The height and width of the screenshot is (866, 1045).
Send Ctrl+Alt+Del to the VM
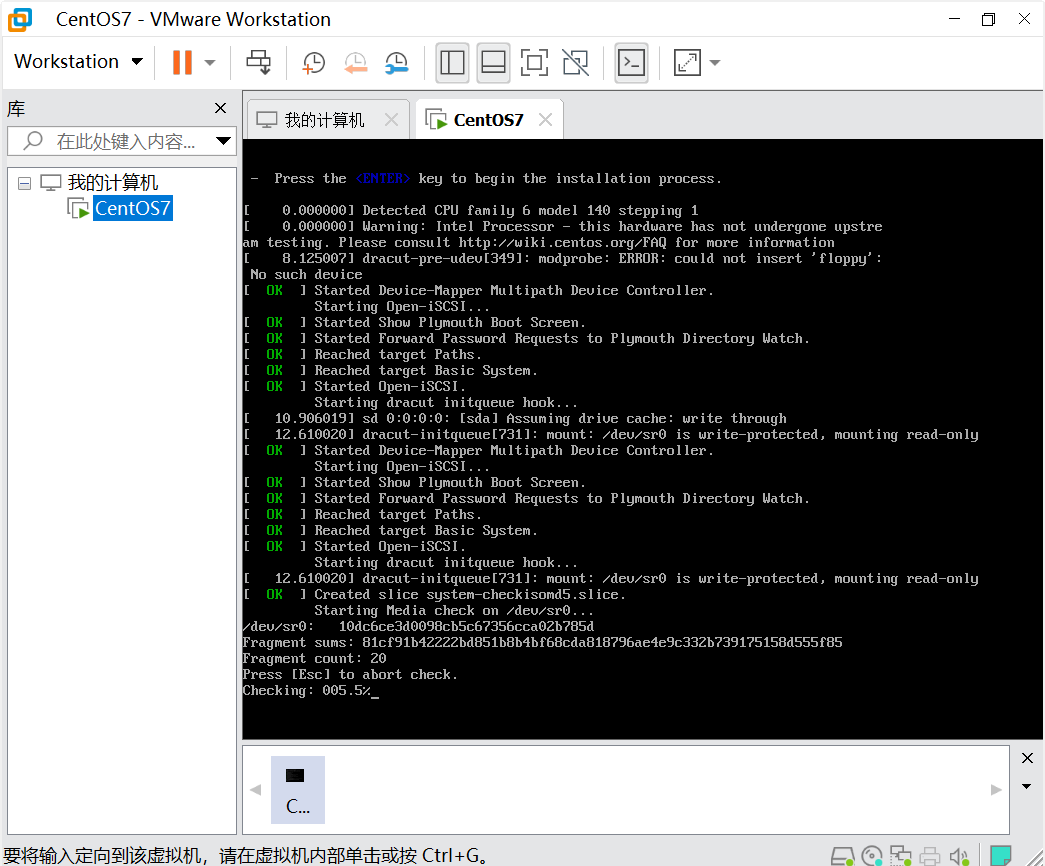tap(259, 63)
